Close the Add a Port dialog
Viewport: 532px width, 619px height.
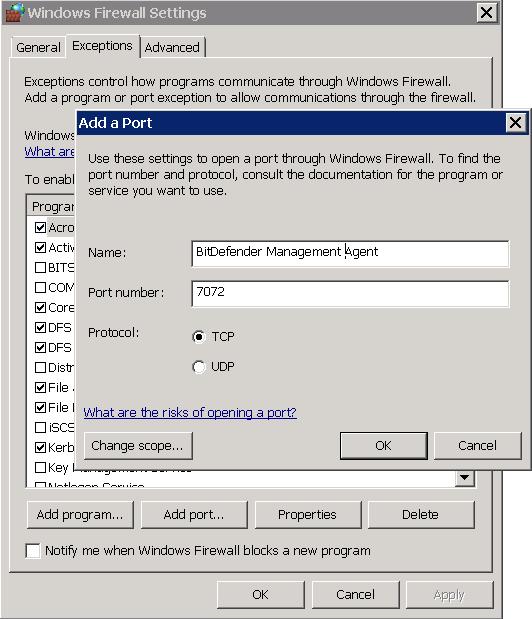pos(515,123)
